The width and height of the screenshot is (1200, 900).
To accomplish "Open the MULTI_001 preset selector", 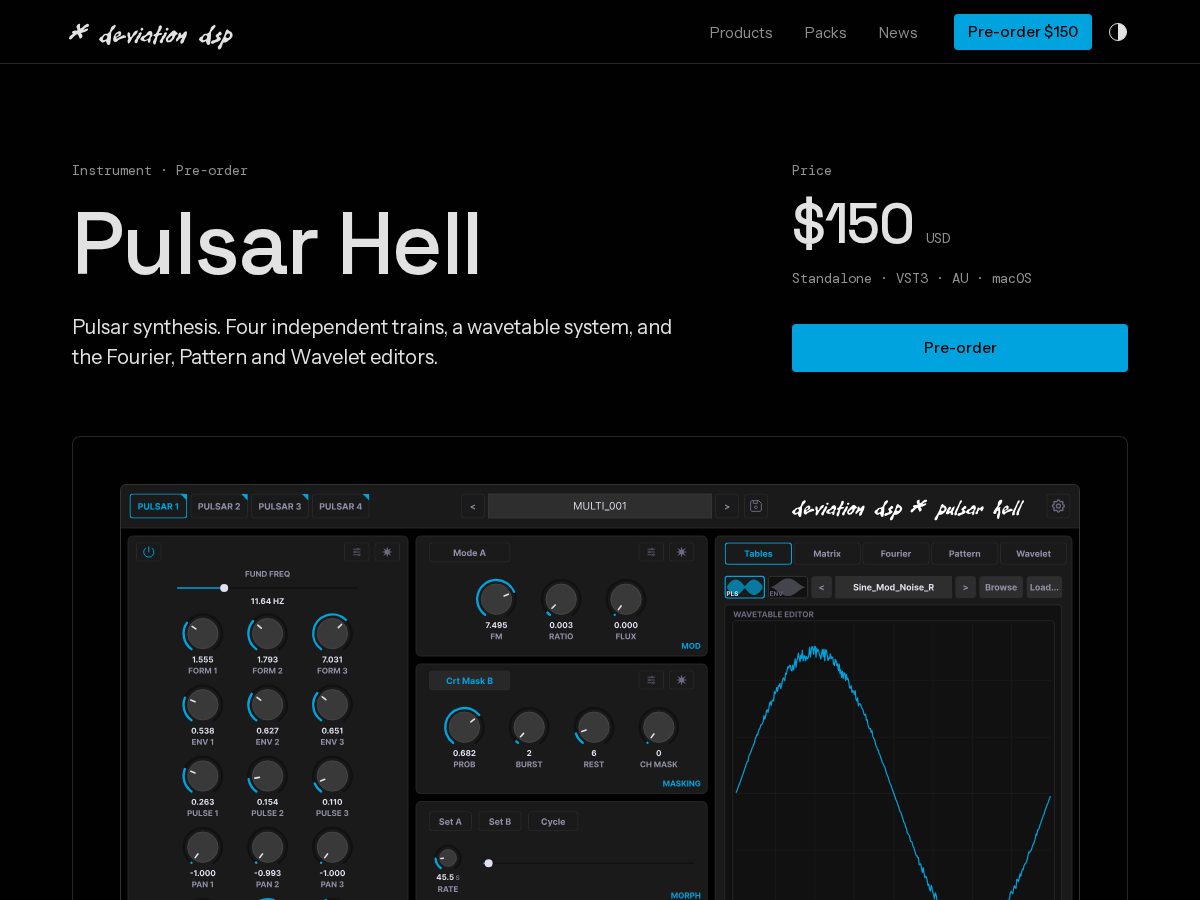I will point(600,506).
